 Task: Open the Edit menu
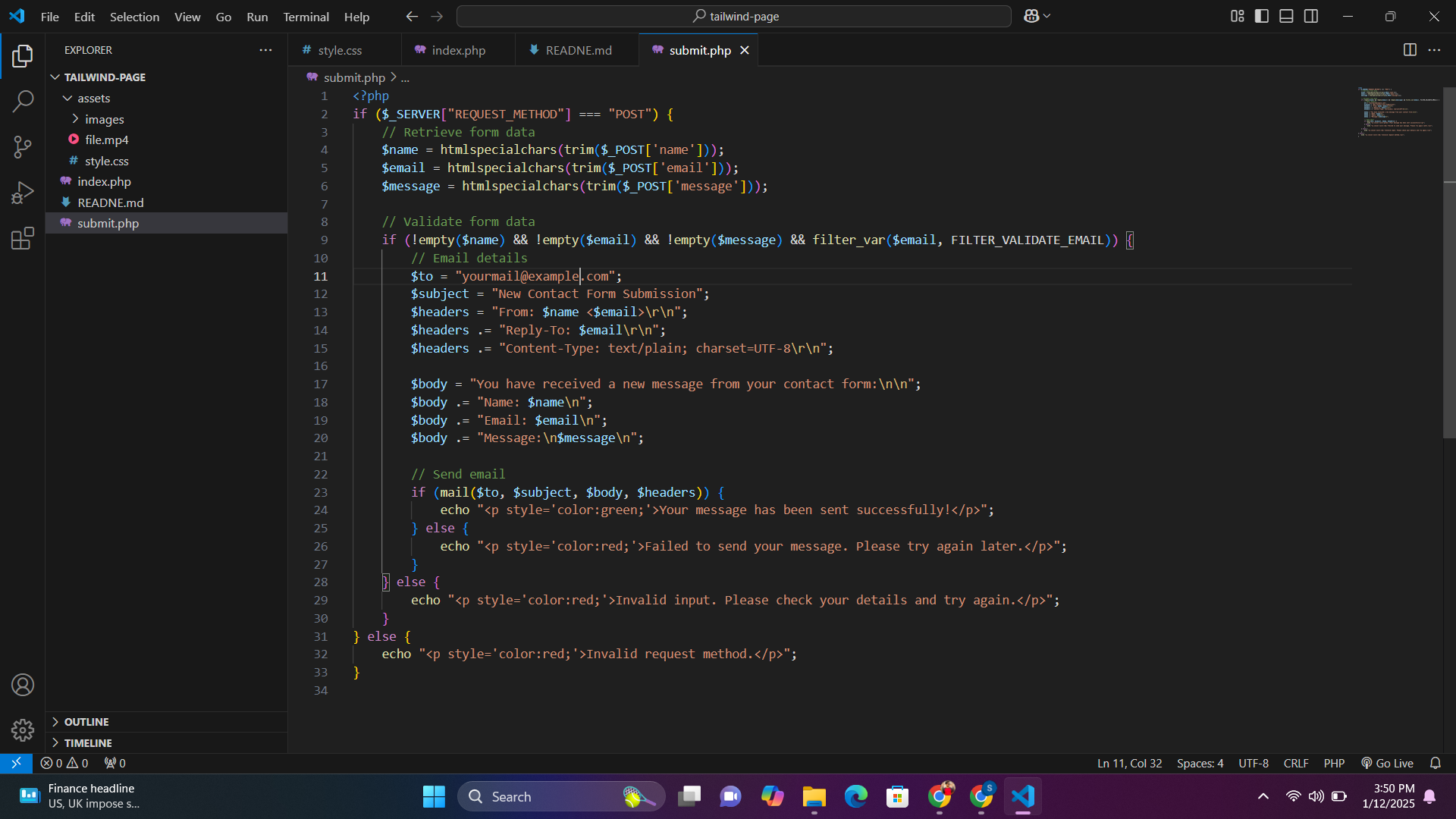coord(84,16)
